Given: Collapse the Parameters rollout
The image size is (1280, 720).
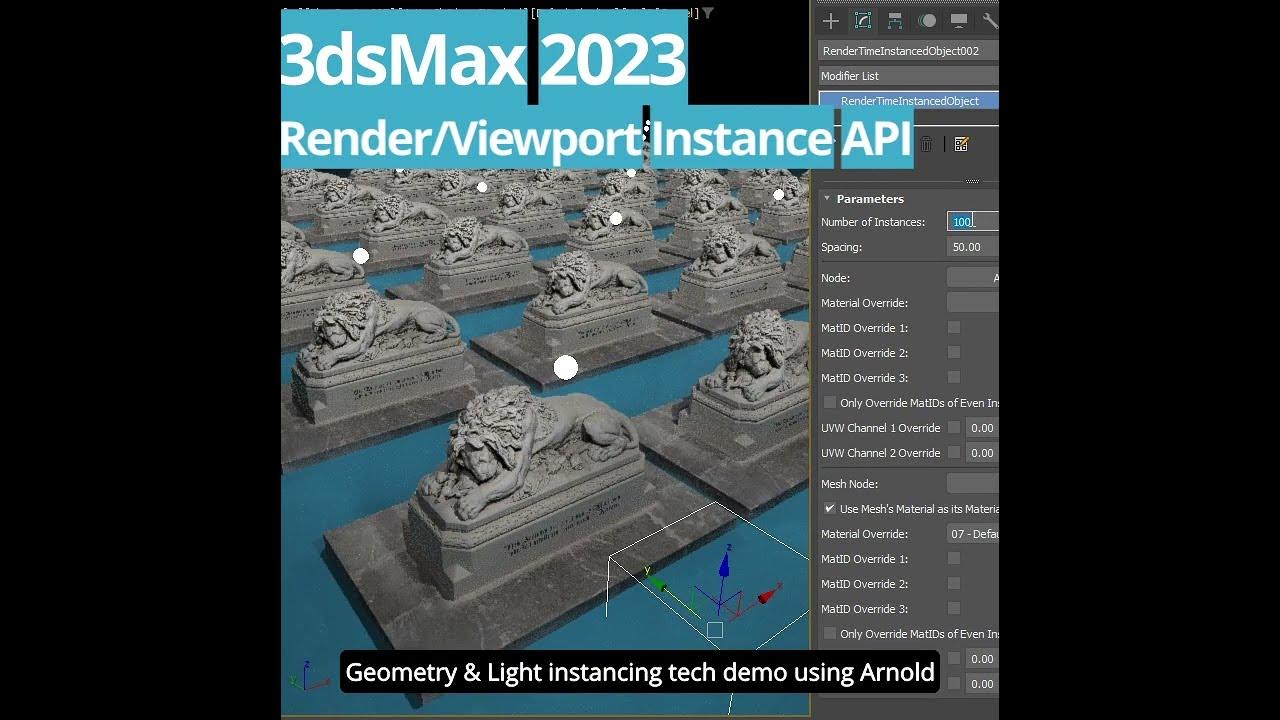Looking at the screenshot, I should (828, 199).
